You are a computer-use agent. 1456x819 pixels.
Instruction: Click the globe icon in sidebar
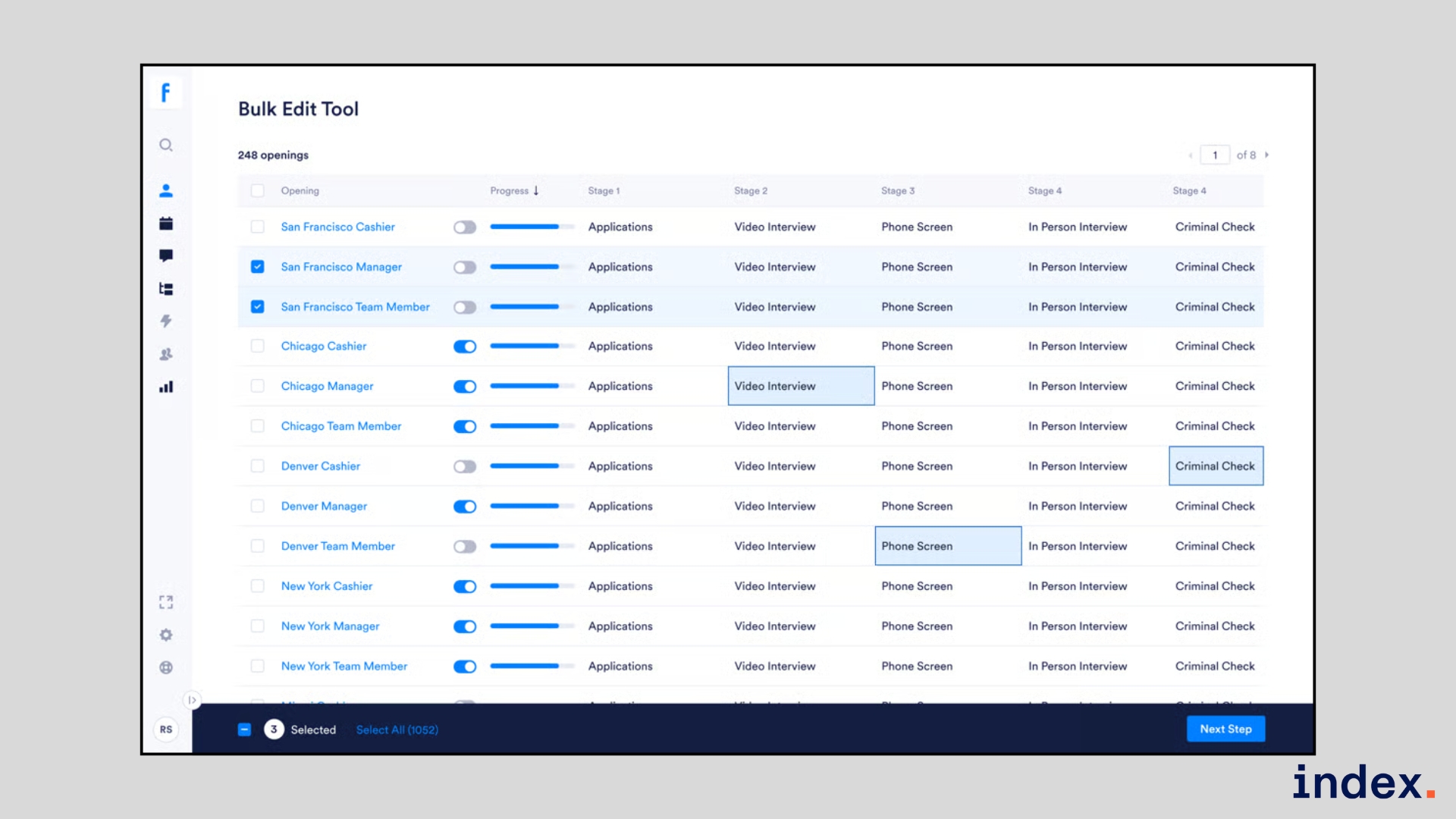(166, 667)
